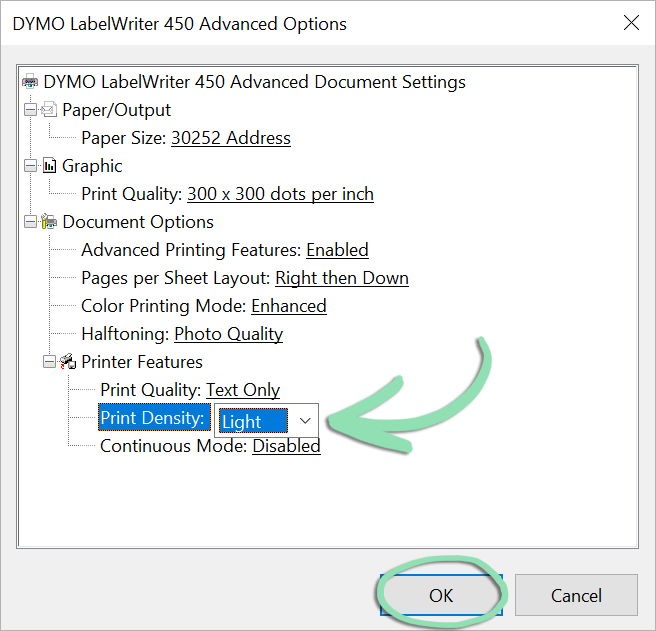Click the Graphic node chart icon
Screen dimensions: 656x631
pyautogui.click(x=50, y=166)
